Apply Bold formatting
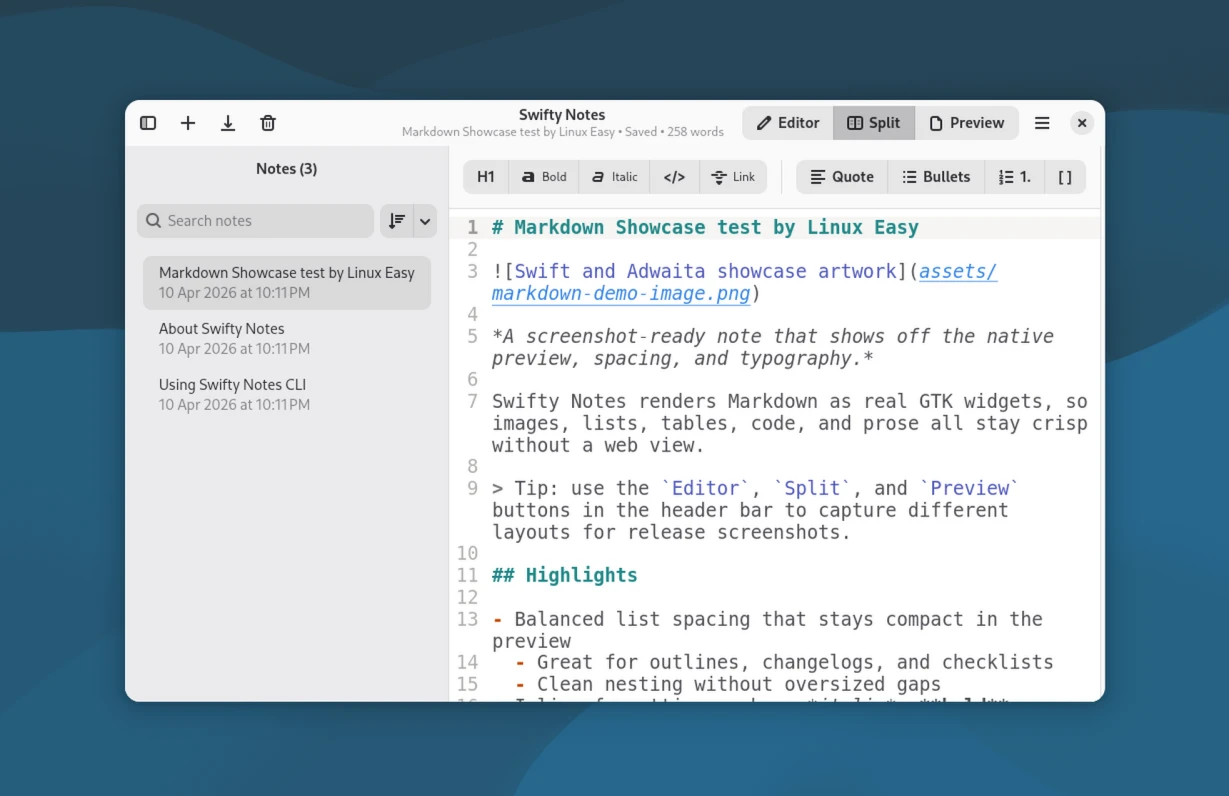Viewport: 1229px width, 796px height. tap(544, 177)
